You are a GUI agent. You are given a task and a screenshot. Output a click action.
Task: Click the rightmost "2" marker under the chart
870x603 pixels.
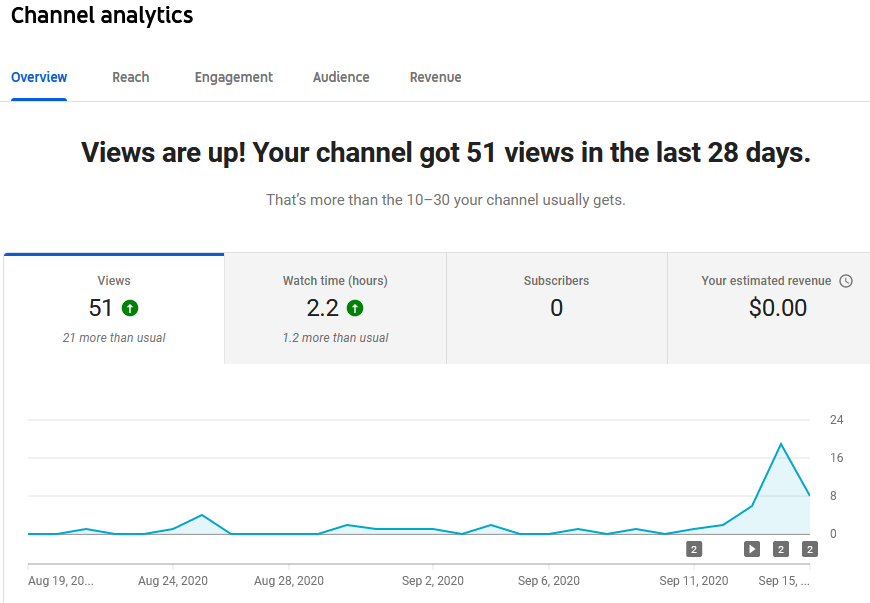tap(810, 548)
